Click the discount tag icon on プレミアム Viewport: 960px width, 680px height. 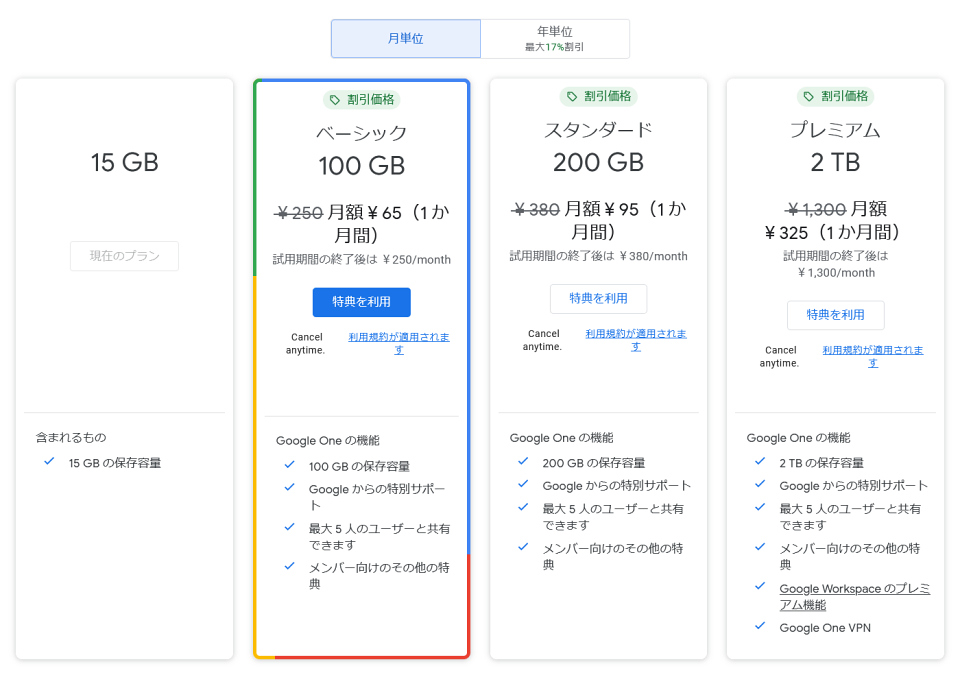click(808, 97)
